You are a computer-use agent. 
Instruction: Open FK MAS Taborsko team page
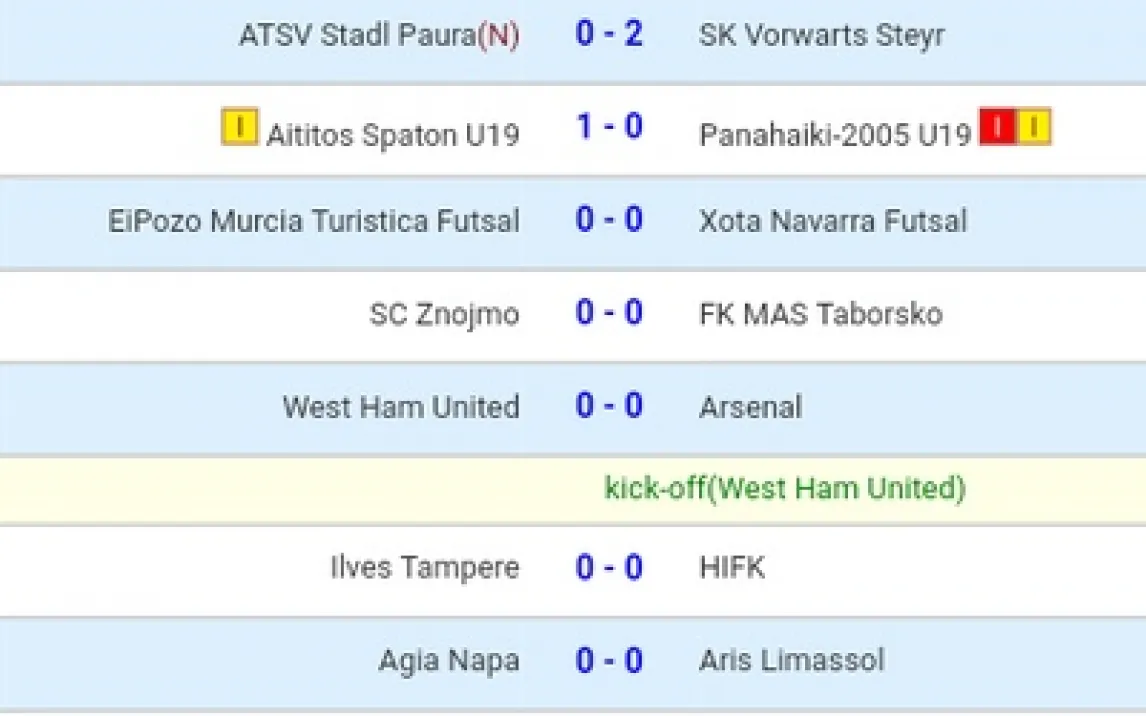tap(820, 314)
